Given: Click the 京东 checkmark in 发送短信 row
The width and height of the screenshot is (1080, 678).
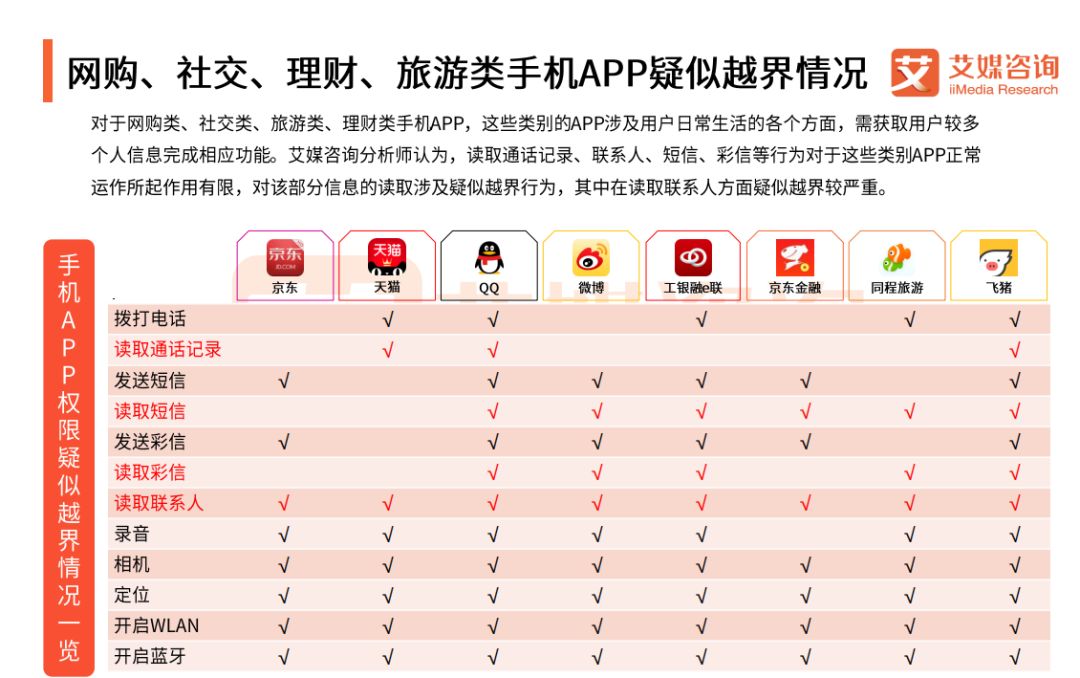Looking at the screenshot, I should pyautogui.click(x=284, y=381).
